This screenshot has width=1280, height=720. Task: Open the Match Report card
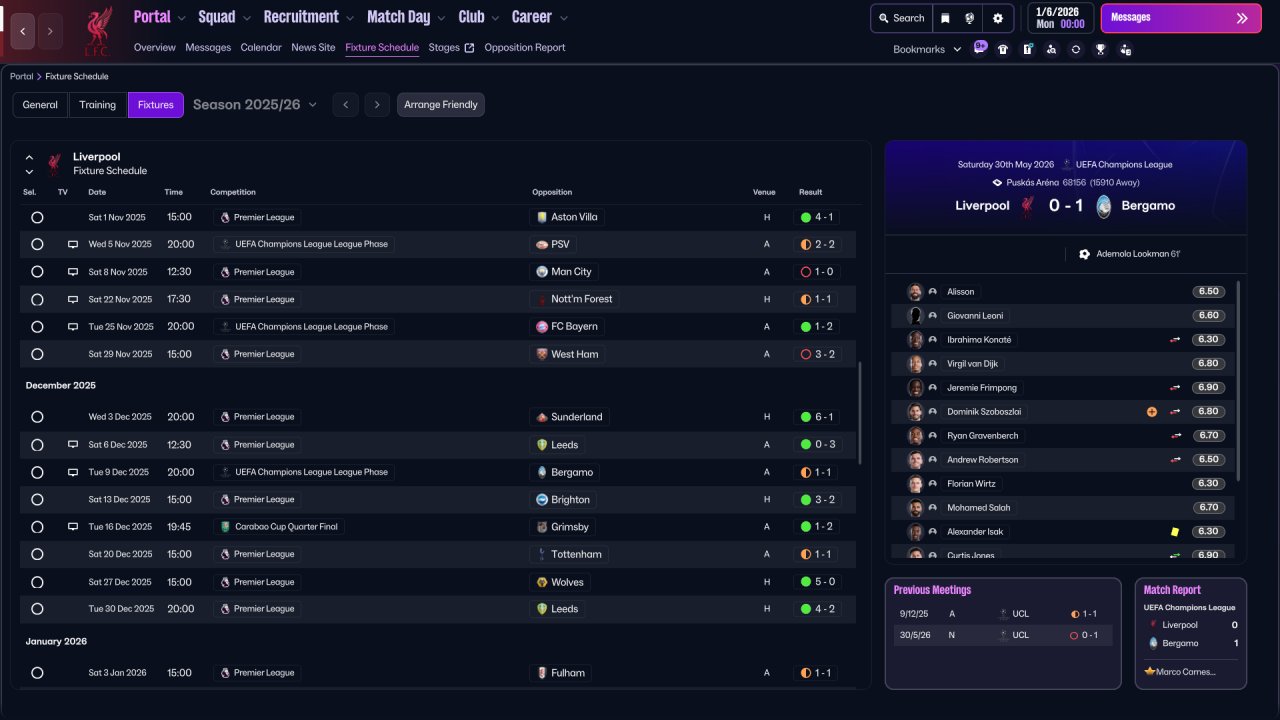pos(1191,633)
